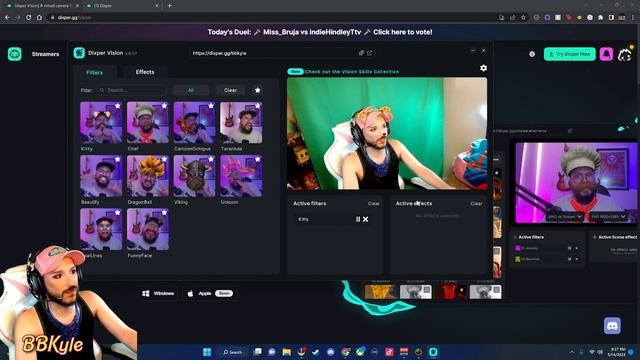Click Today's Duel vote banner
640x360 pixels.
tap(320, 32)
